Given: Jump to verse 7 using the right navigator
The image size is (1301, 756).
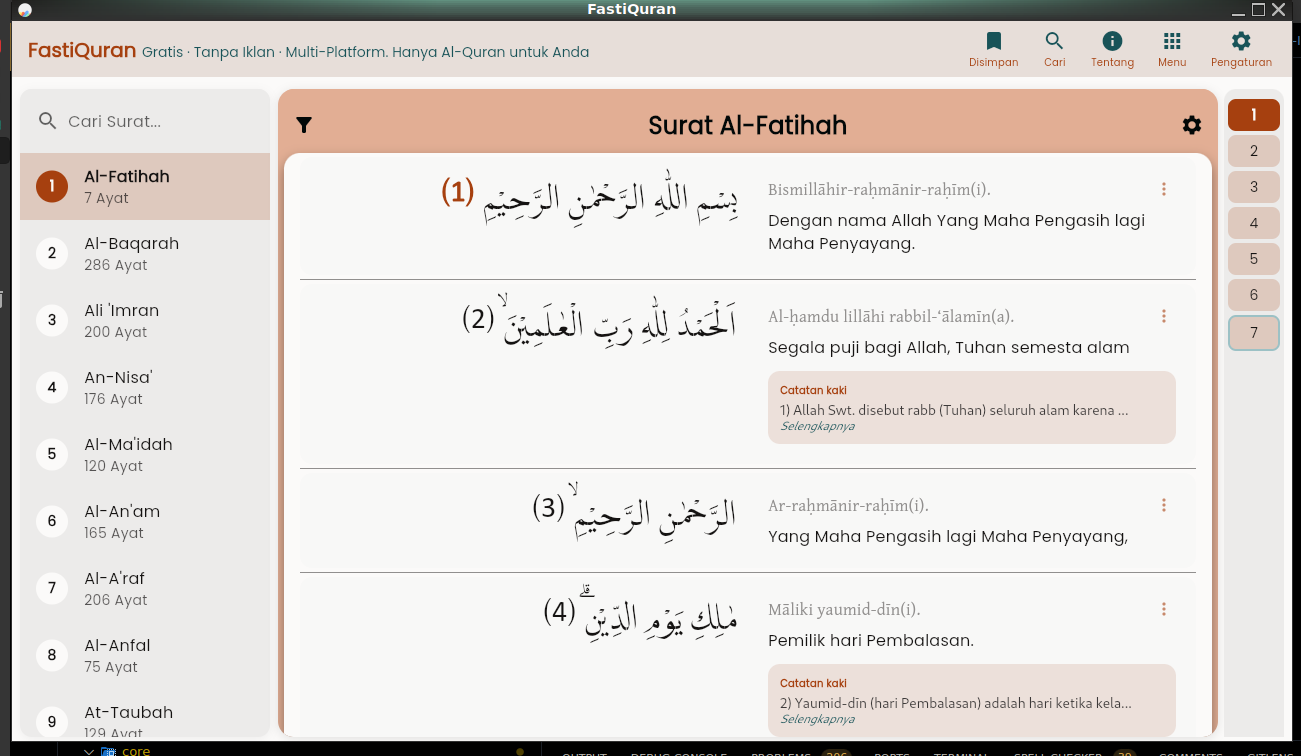Looking at the screenshot, I should [x=1253, y=332].
